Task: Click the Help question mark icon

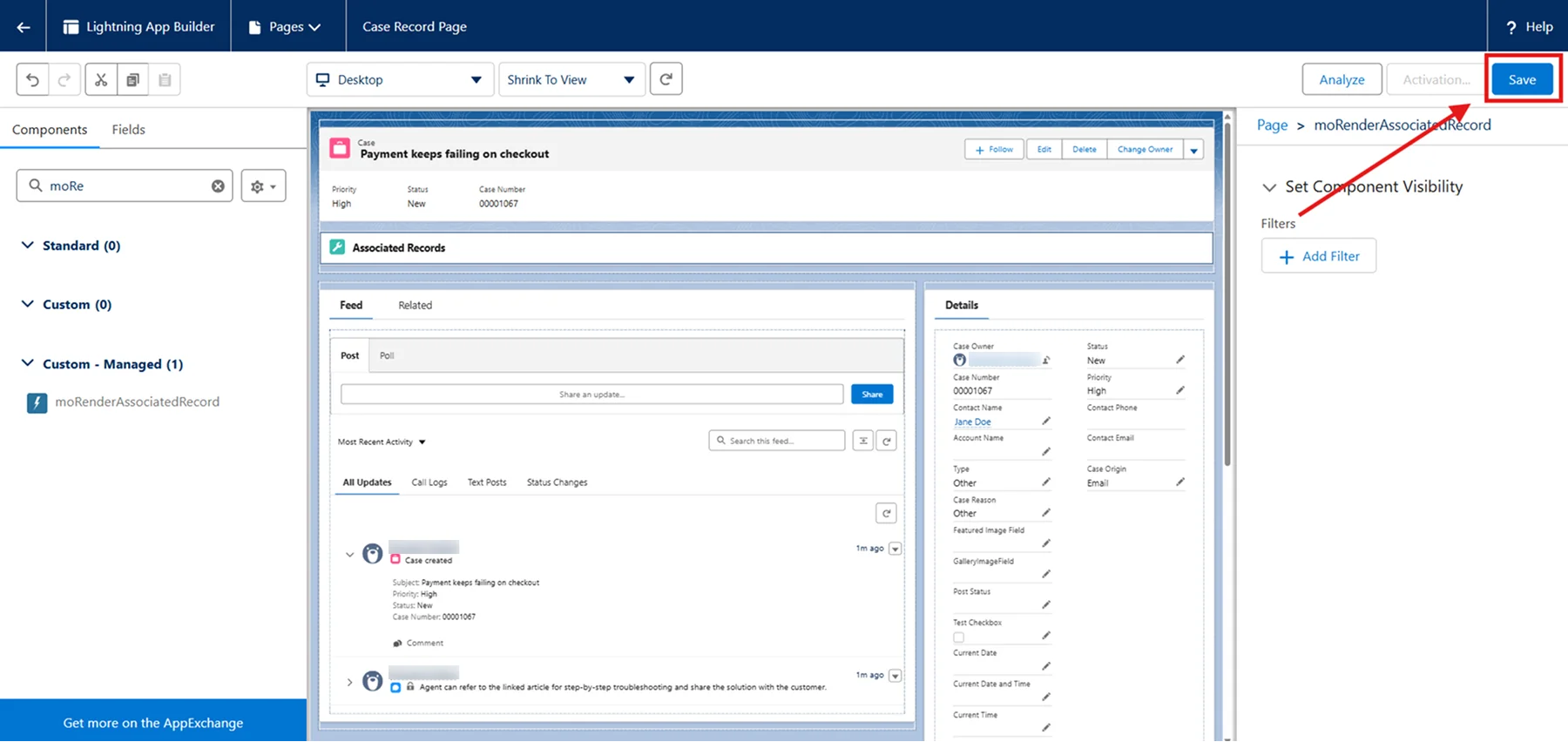Action: point(1511,27)
